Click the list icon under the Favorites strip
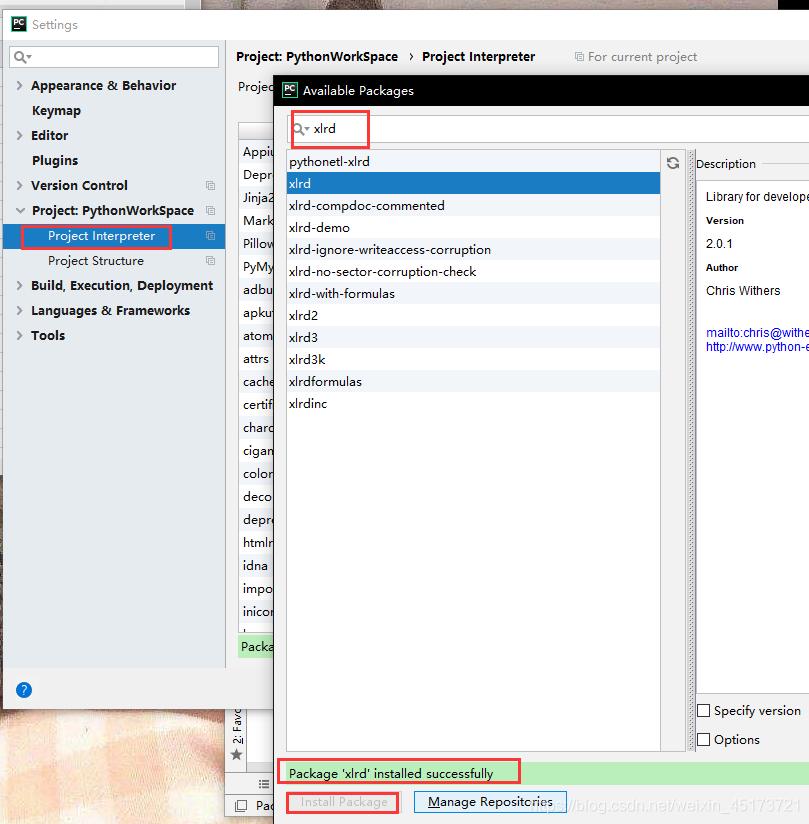 tap(264, 784)
